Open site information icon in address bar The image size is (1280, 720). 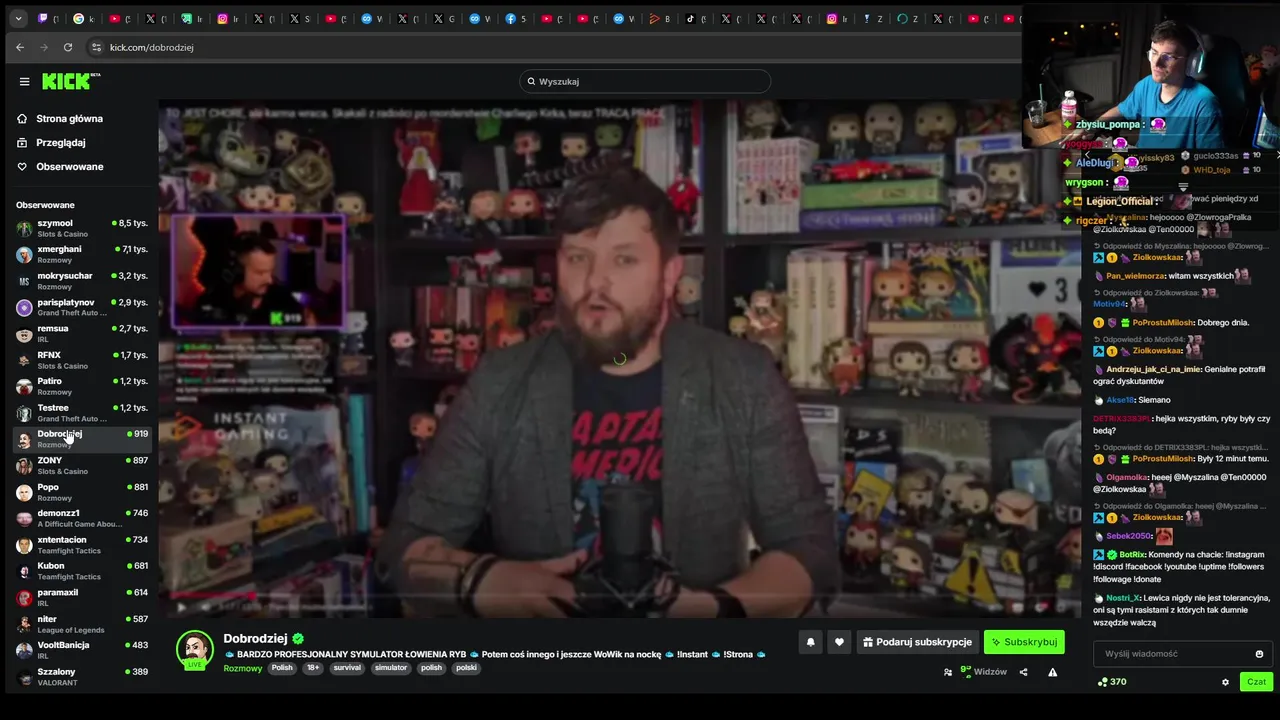click(x=96, y=47)
